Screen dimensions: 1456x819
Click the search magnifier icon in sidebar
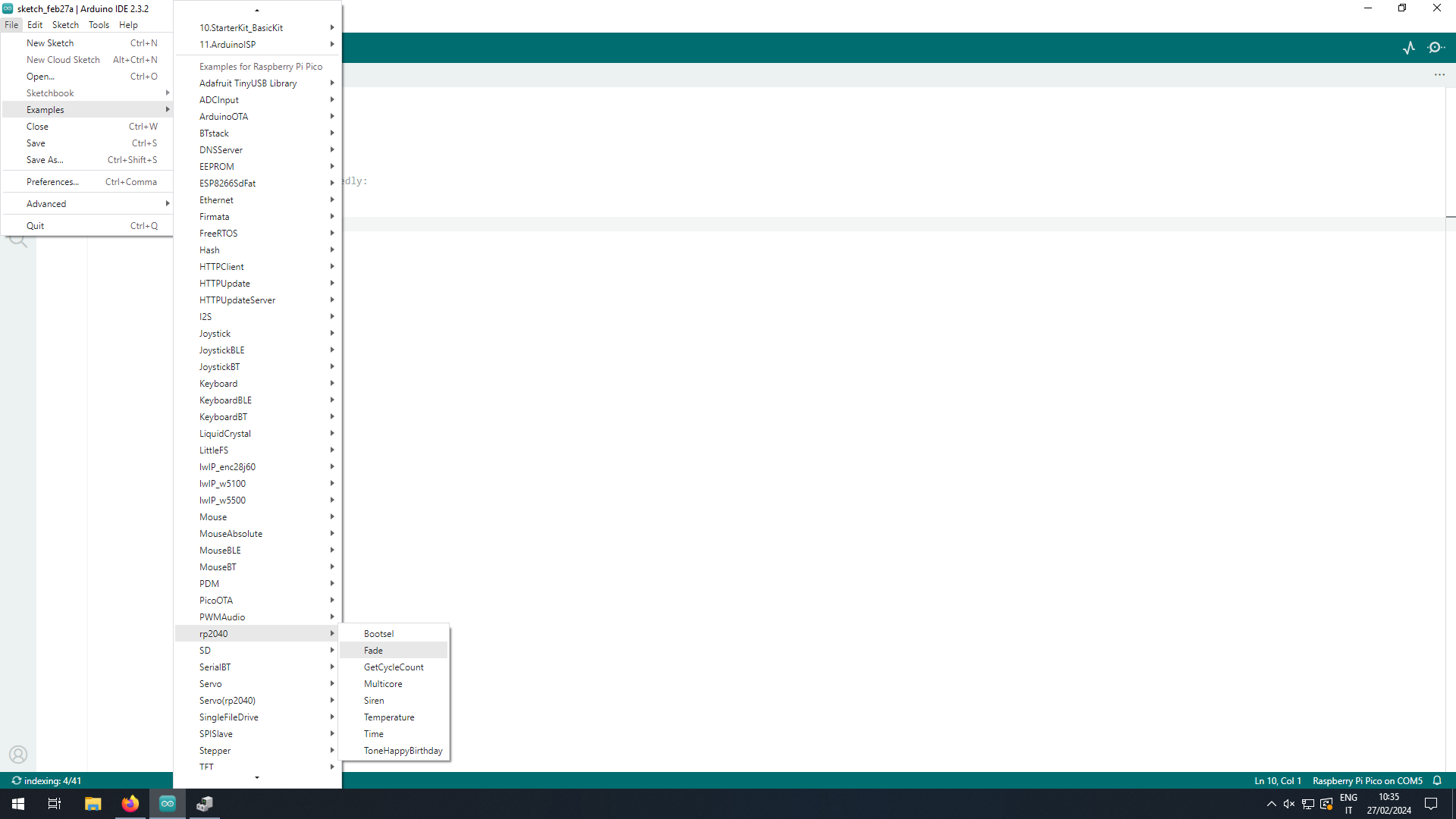(18, 241)
